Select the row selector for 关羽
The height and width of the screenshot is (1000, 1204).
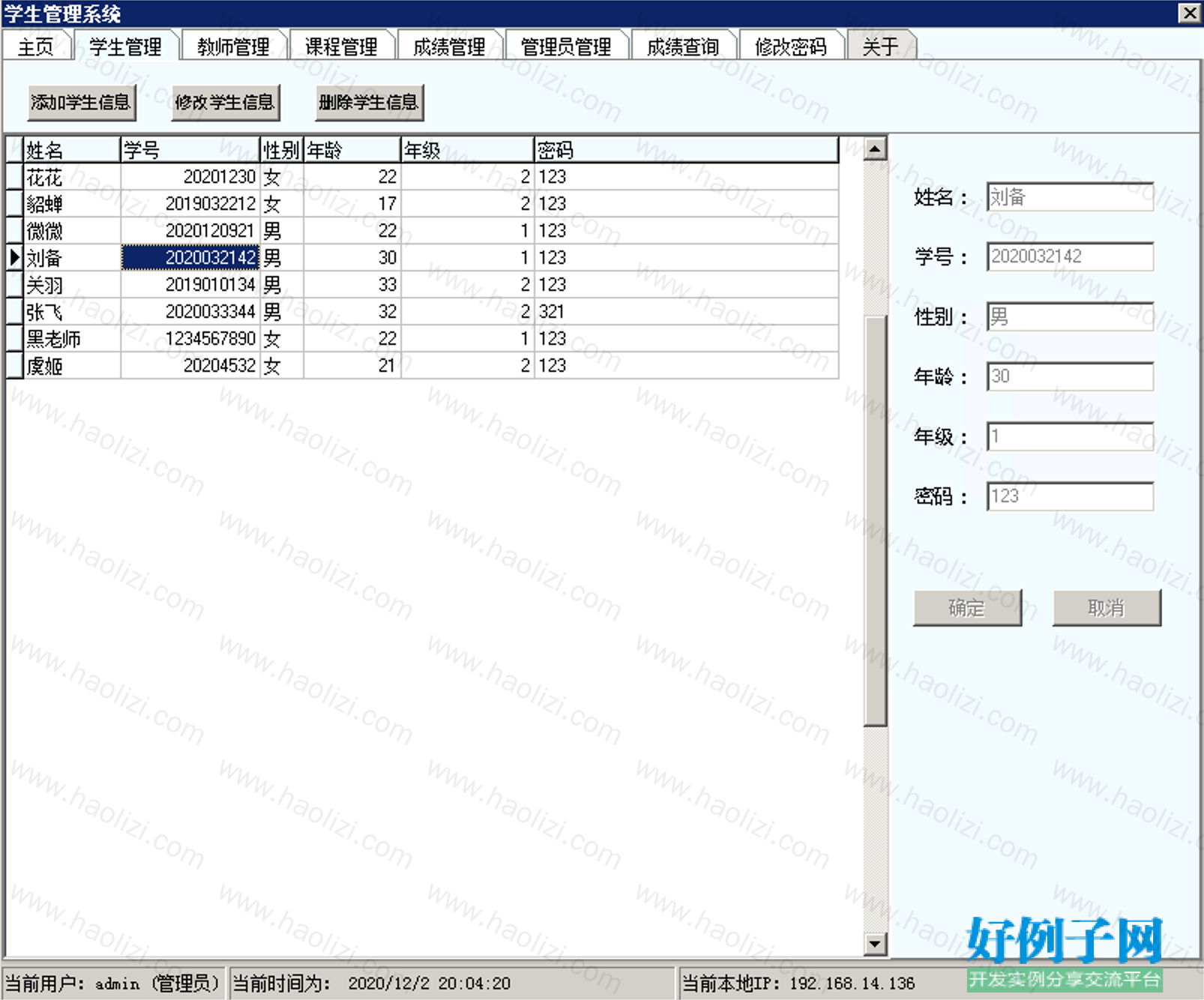tap(14, 285)
